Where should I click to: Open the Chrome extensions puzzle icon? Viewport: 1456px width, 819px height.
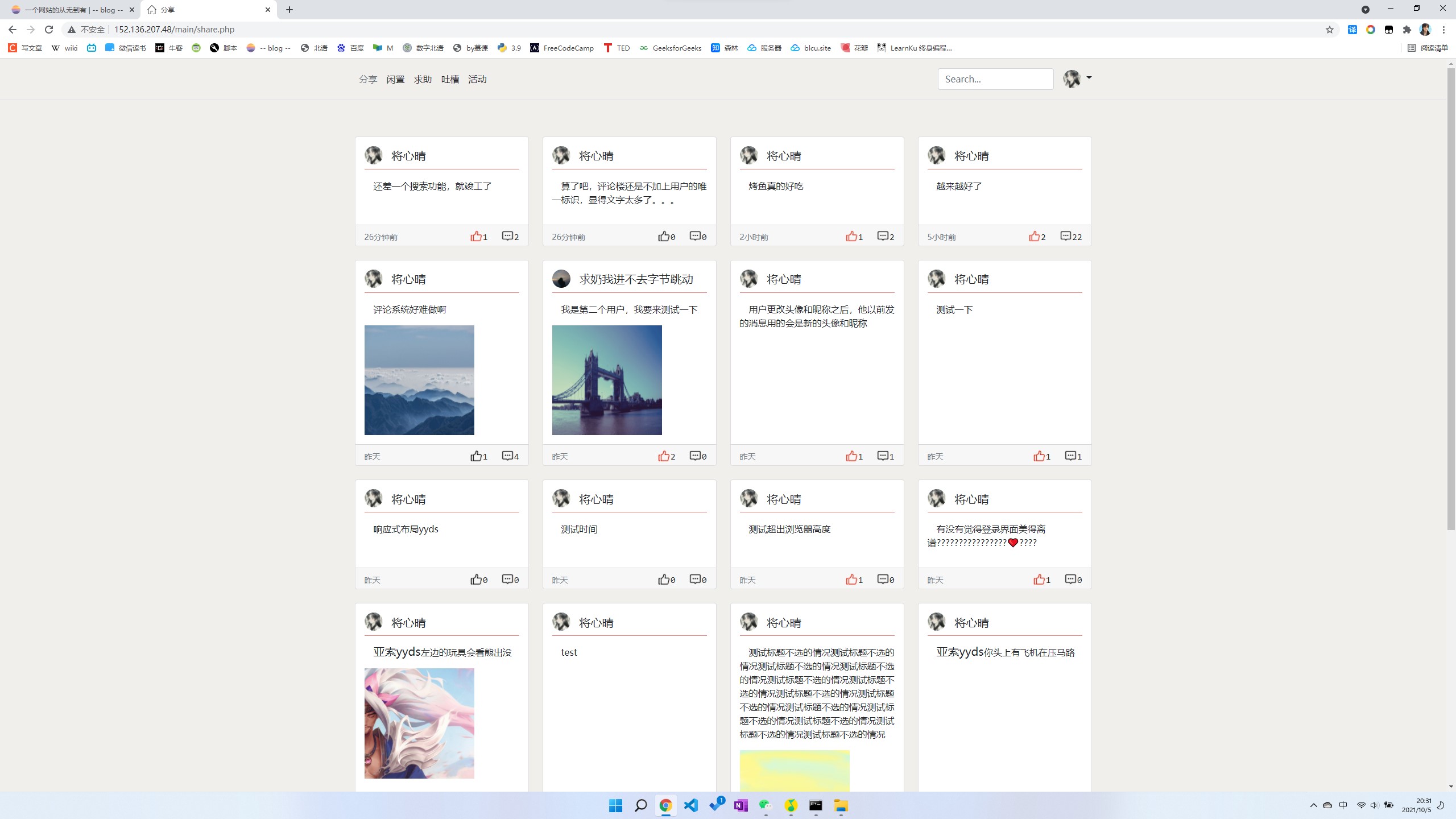(x=1407, y=30)
